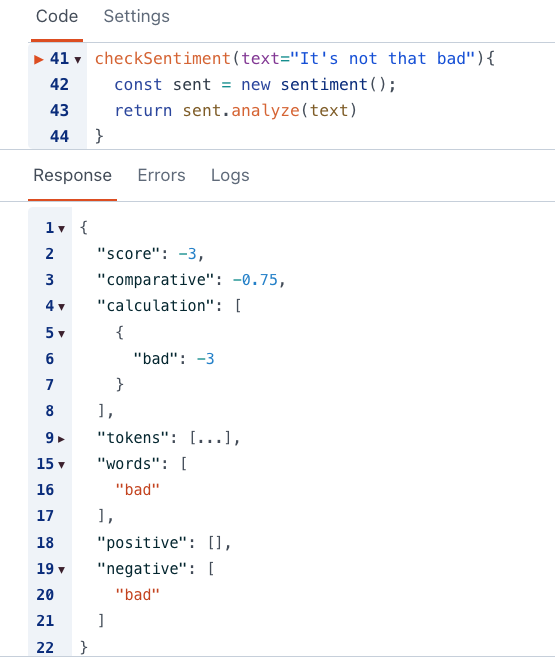
Task: Click the "bad" string at line 16
Action: point(138,490)
